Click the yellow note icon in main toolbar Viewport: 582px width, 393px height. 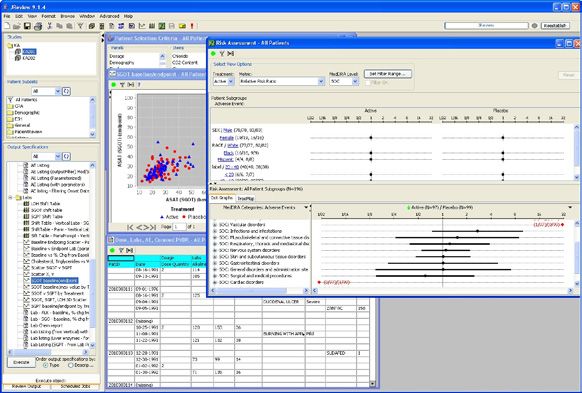[x=182, y=26]
